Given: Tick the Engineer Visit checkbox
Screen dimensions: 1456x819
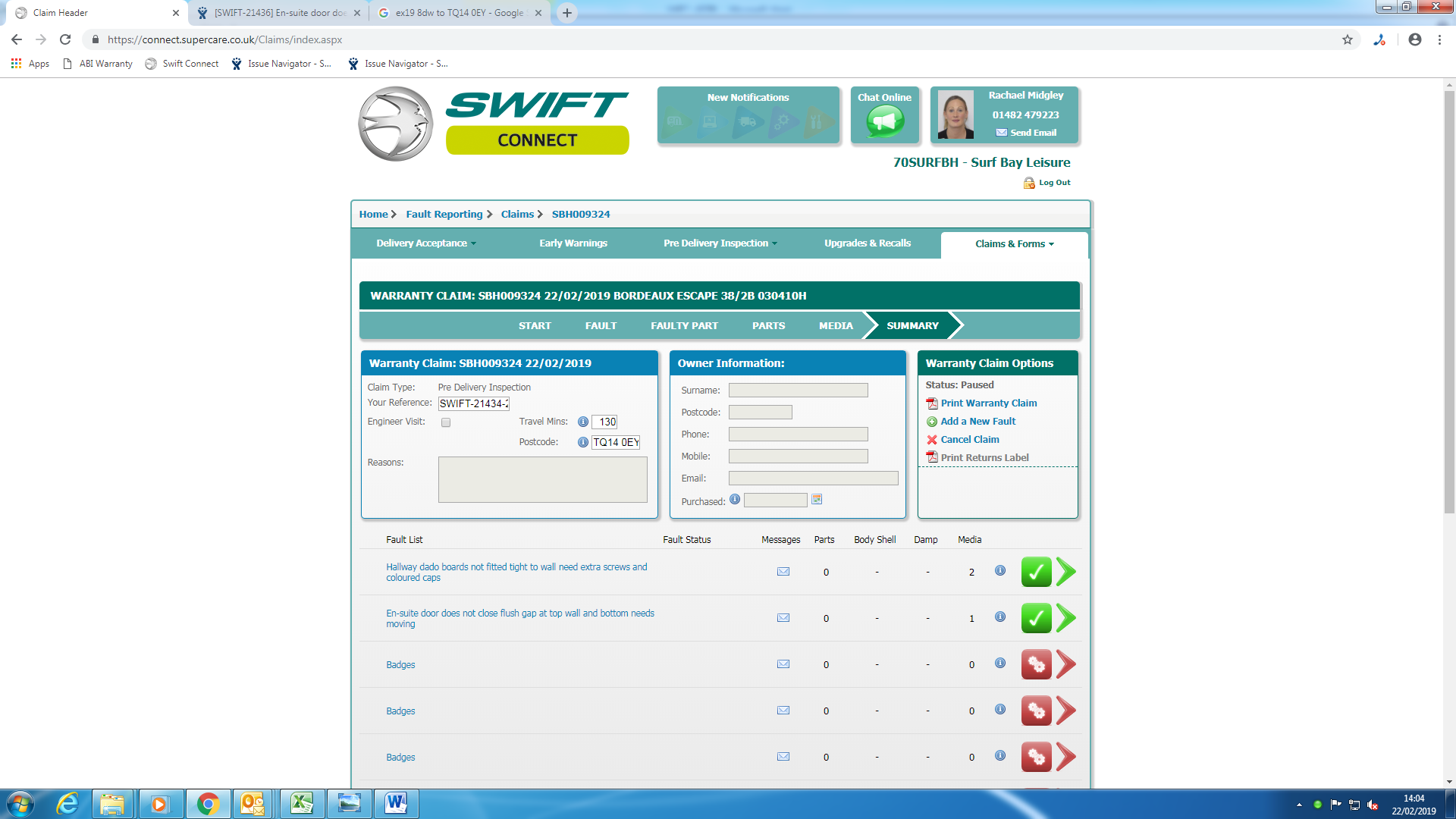Looking at the screenshot, I should (x=446, y=422).
